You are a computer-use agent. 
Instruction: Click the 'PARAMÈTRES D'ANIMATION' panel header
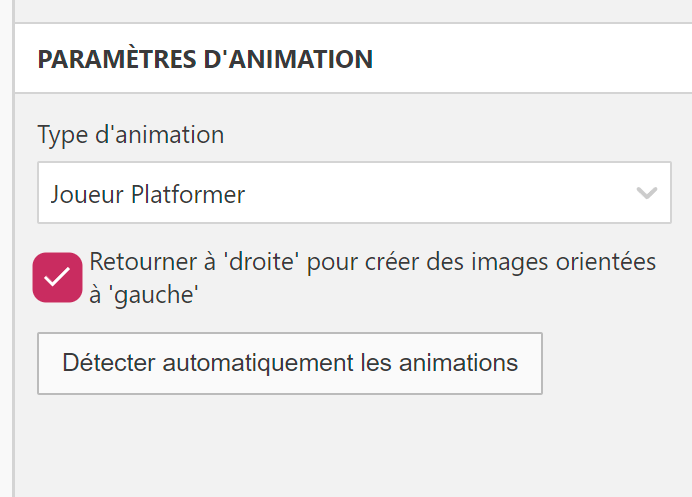pyautogui.click(x=205, y=59)
